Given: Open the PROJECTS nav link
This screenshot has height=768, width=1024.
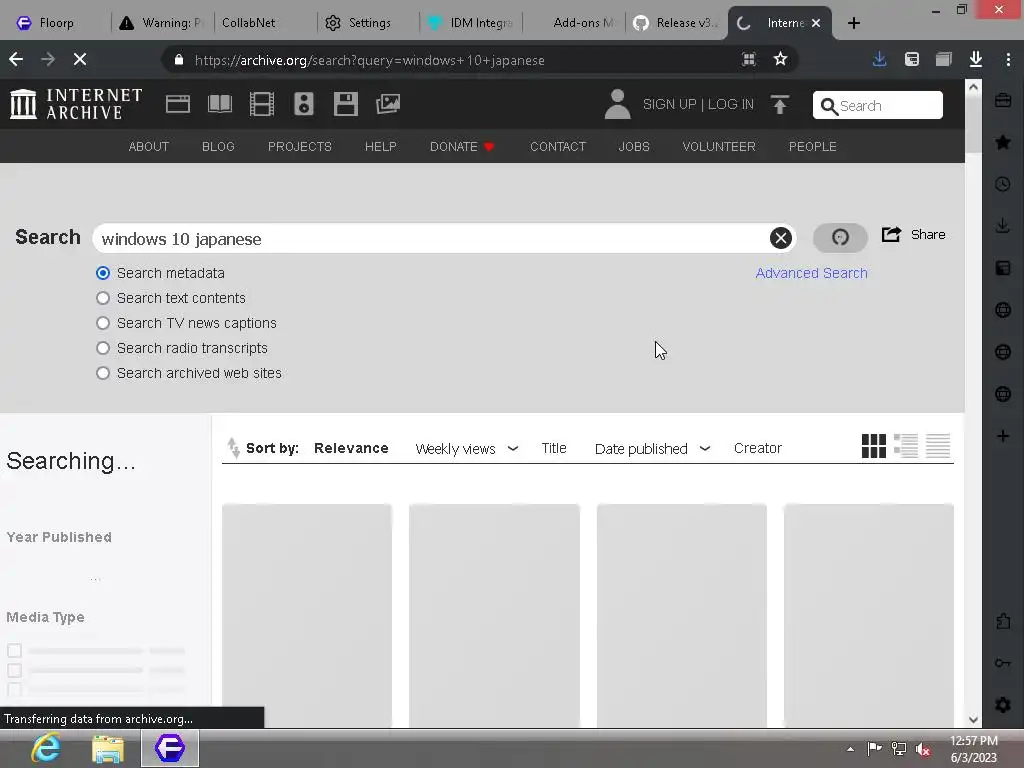Looking at the screenshot, I should [x=300, y=146].
